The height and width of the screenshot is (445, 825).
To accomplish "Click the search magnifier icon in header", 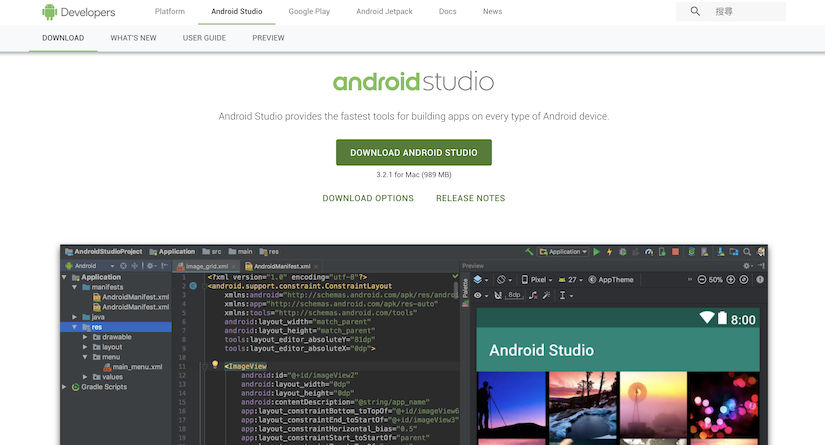I will [x=695, y=11].
